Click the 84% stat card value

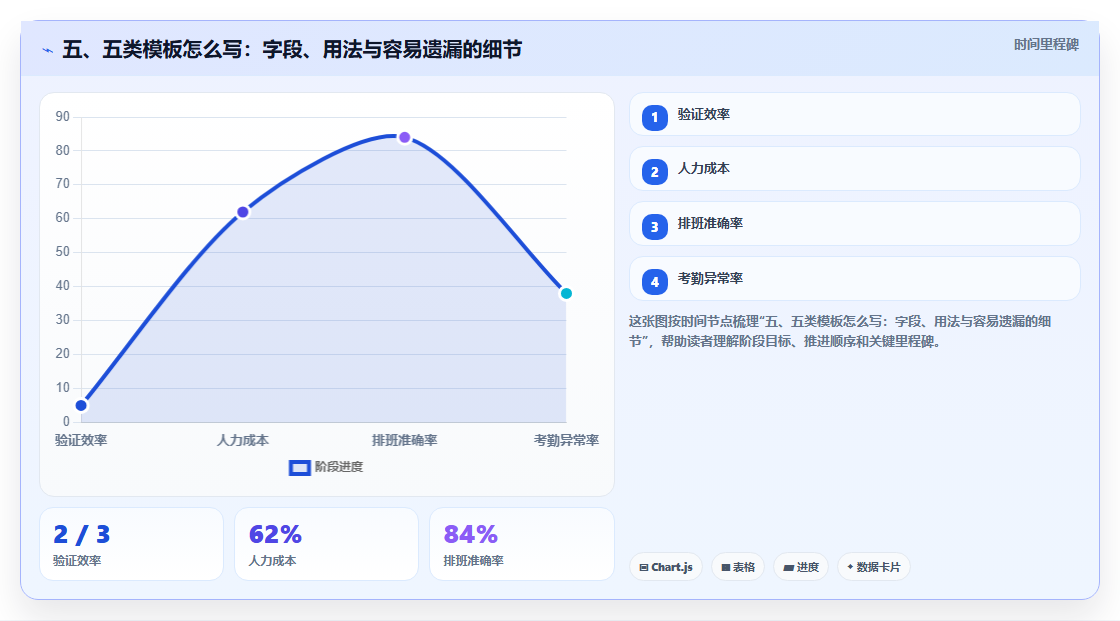pyautogui.click(x=470, y=535)
